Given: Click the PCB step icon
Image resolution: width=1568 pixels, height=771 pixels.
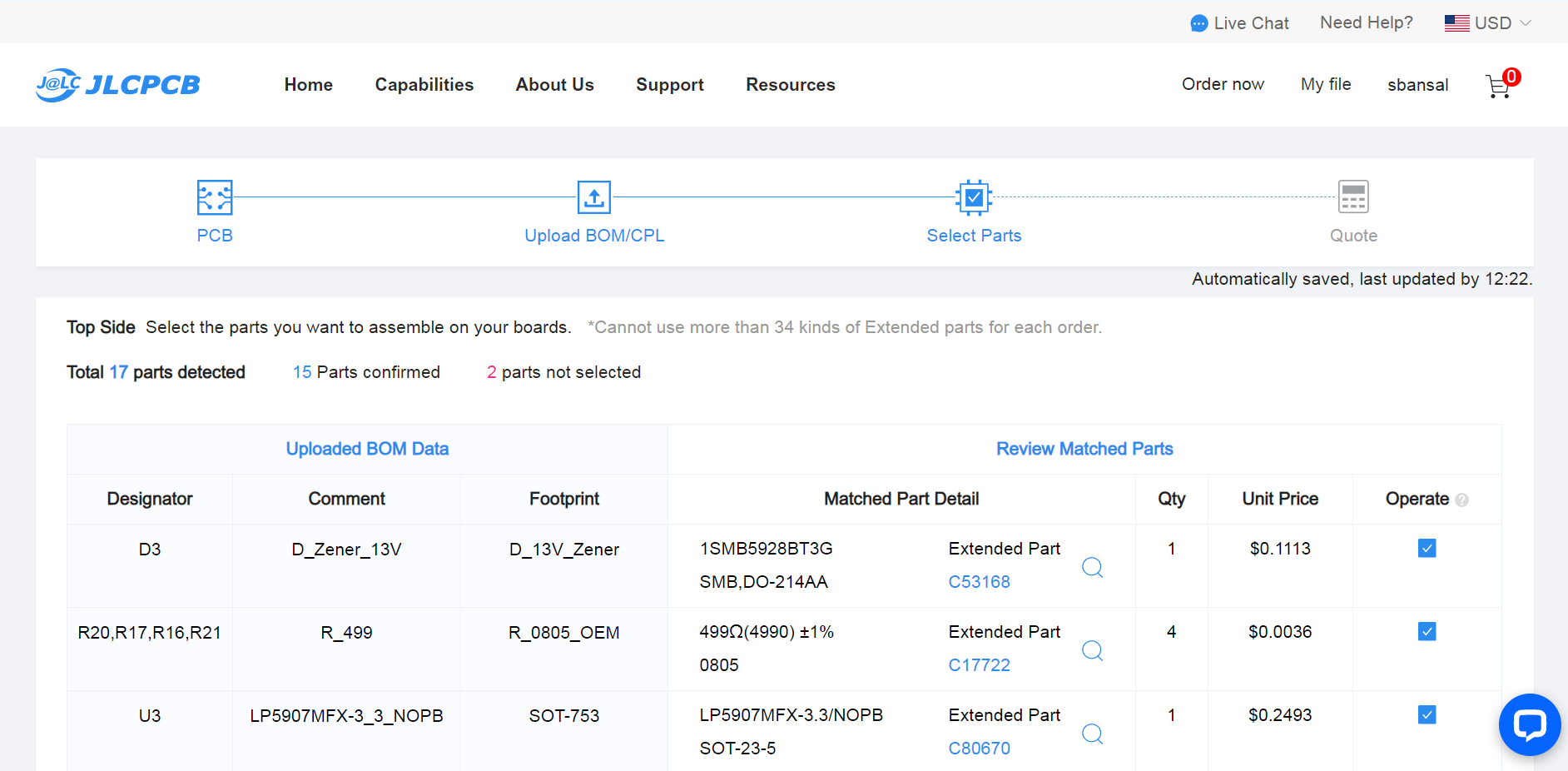Looking at the screenshot, I should [215, 197].
